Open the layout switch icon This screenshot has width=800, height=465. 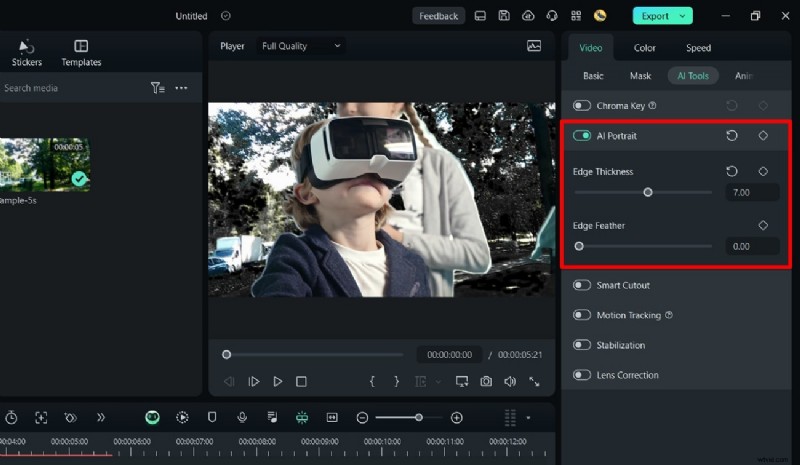(480, 16)
